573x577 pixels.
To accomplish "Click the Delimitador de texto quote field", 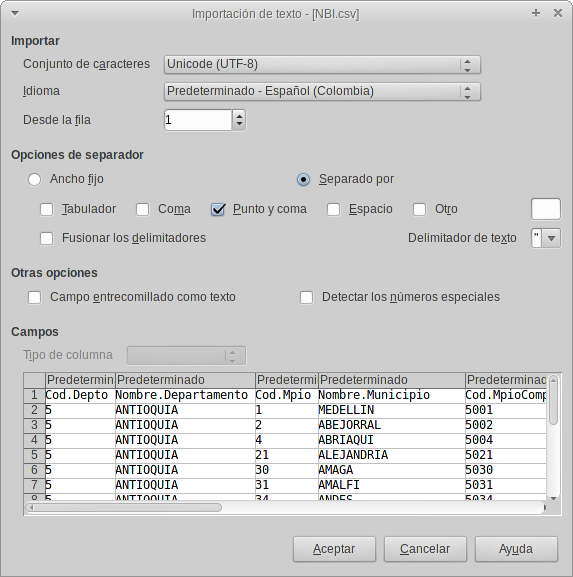I will point(537,238).
